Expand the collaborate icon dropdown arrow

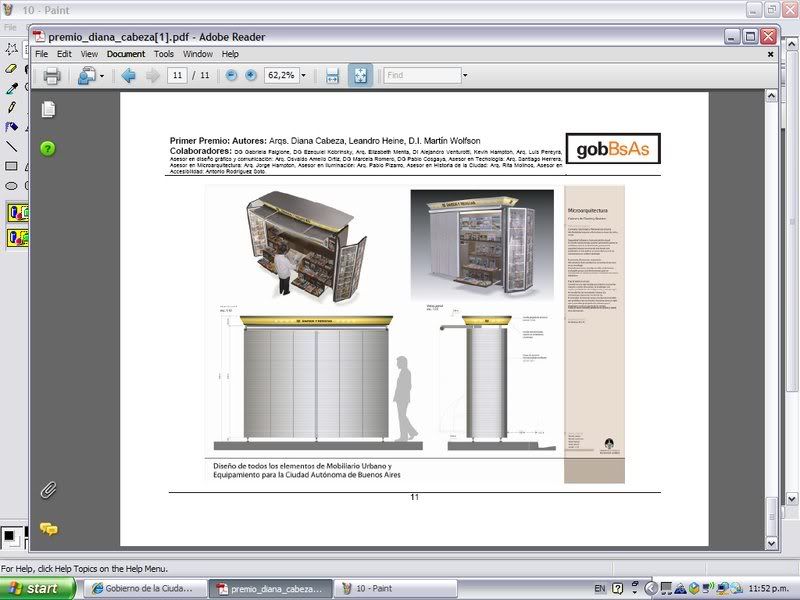click(x=101, y=76)
